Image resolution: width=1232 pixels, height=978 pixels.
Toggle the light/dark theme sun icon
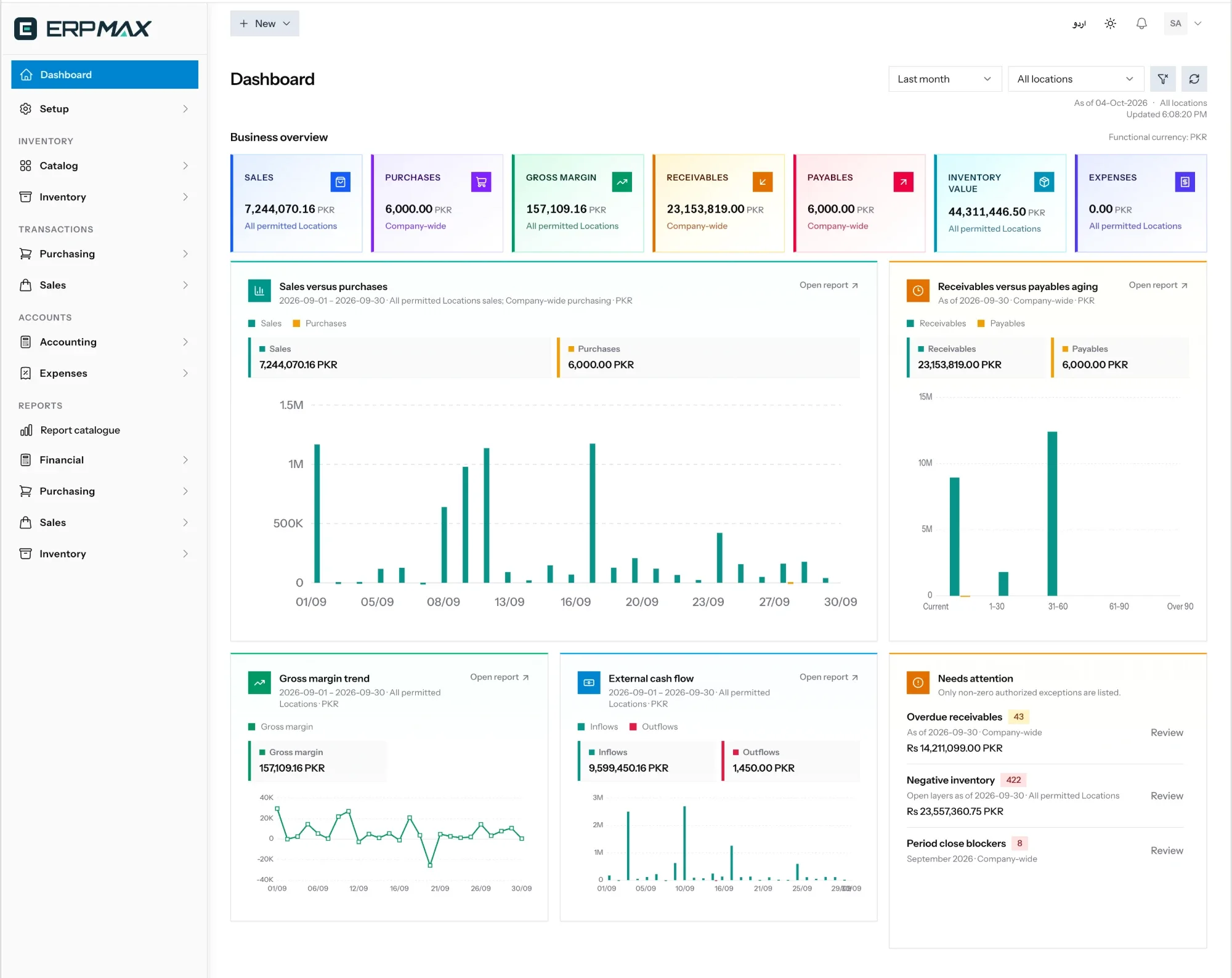(1110, 23)
